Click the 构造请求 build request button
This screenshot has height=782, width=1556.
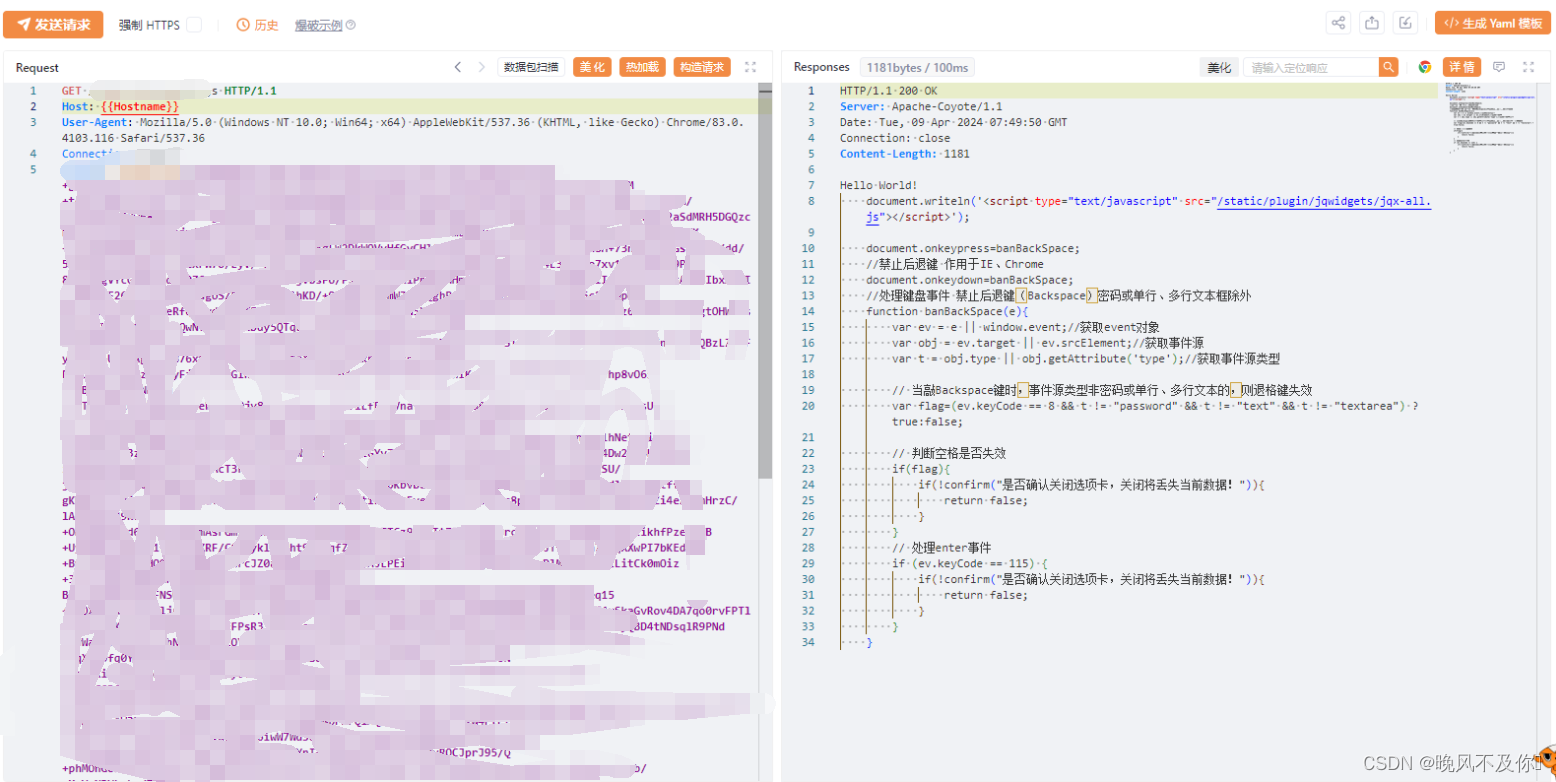coord(702,67)
